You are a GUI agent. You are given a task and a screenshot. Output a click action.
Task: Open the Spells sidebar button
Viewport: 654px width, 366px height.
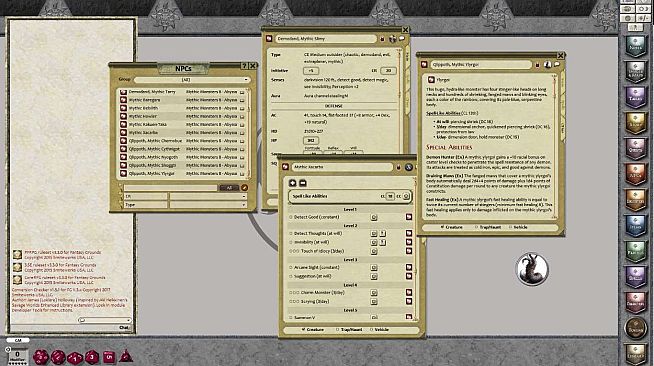click(x=635, y=276)
